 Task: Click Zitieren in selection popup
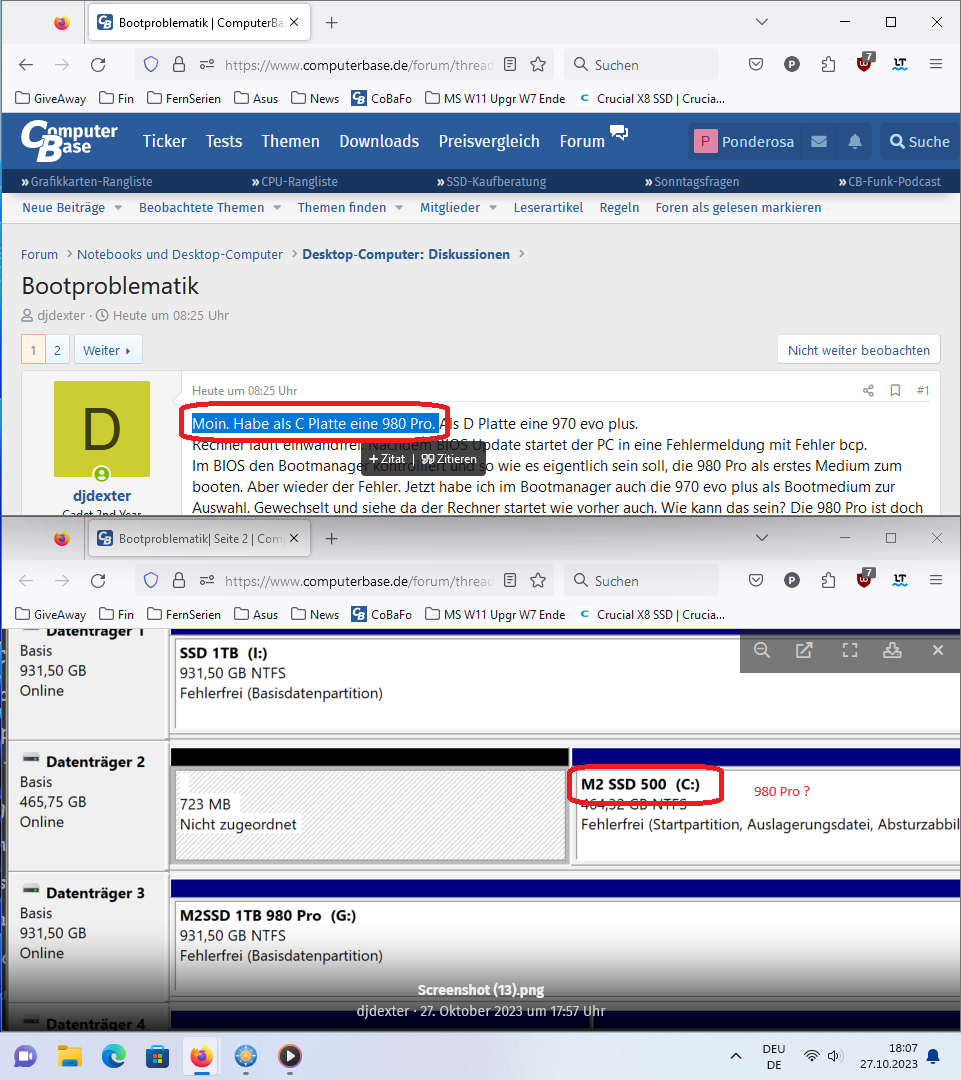pos(449,459)
